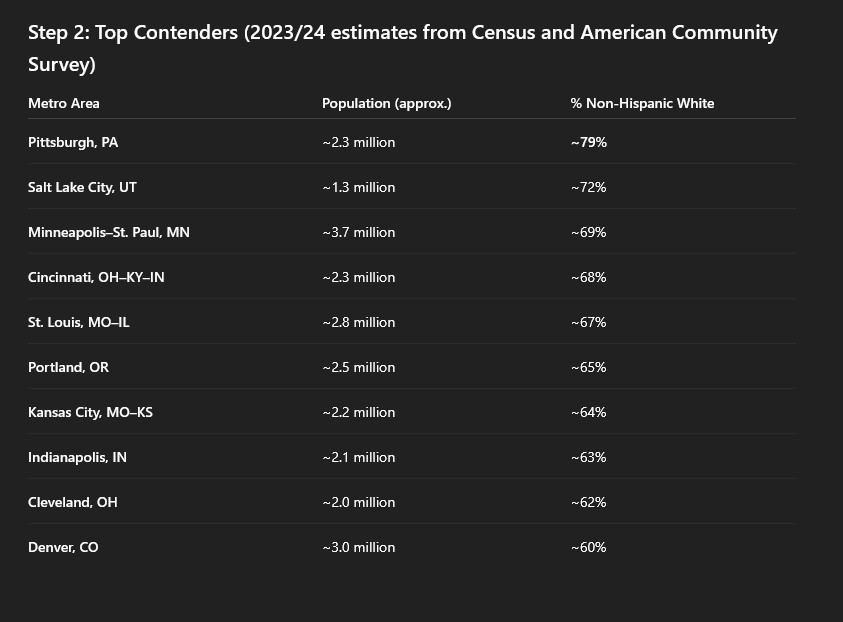
Task: Select the ~72% Salt Lake City percentage
Action: [x=589, y=188]
